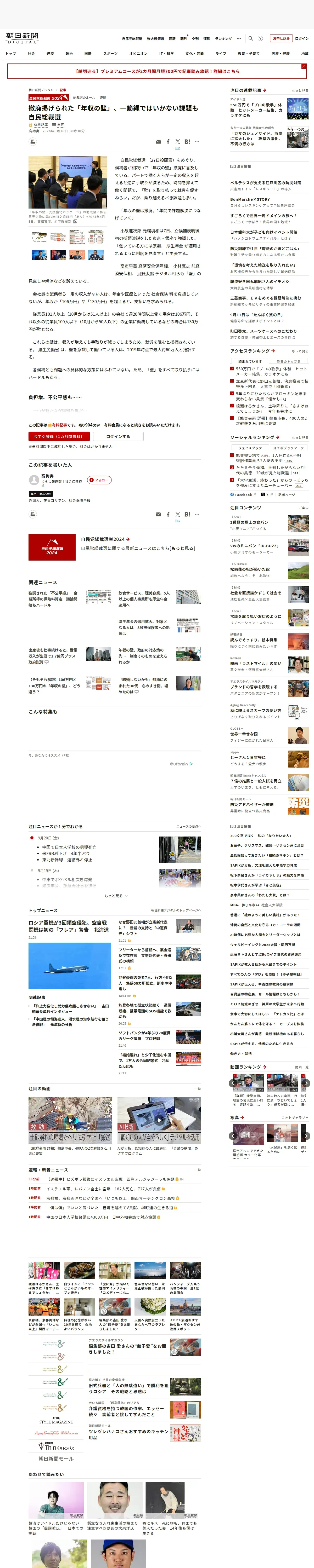Open 自民党総裁選2024 red banner image
This screenshot has height=1568, width=314.
click(52, 547)
